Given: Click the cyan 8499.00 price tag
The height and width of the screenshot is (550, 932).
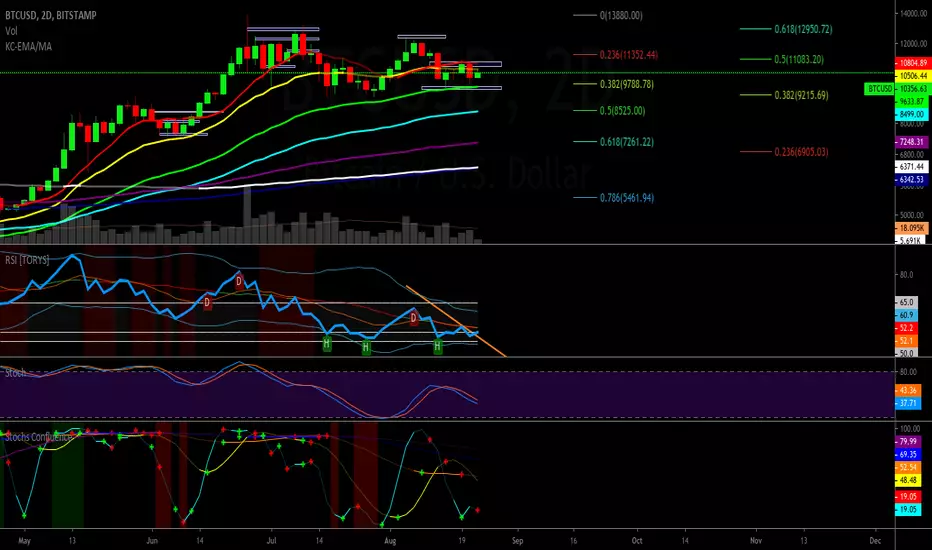Looking at the screenshot, I should pos(912,114).
